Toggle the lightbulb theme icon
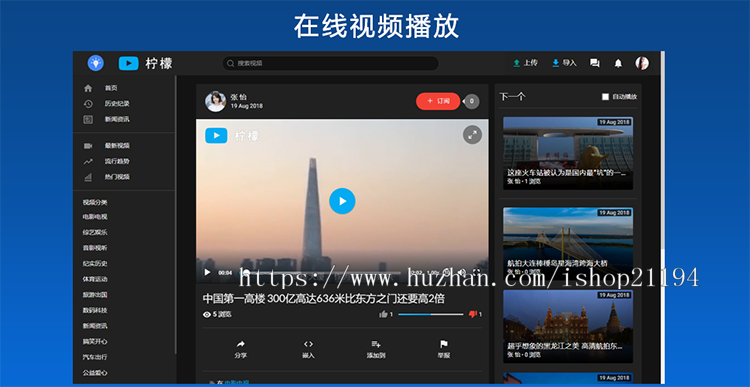750x387 pixels. (96, 63)
